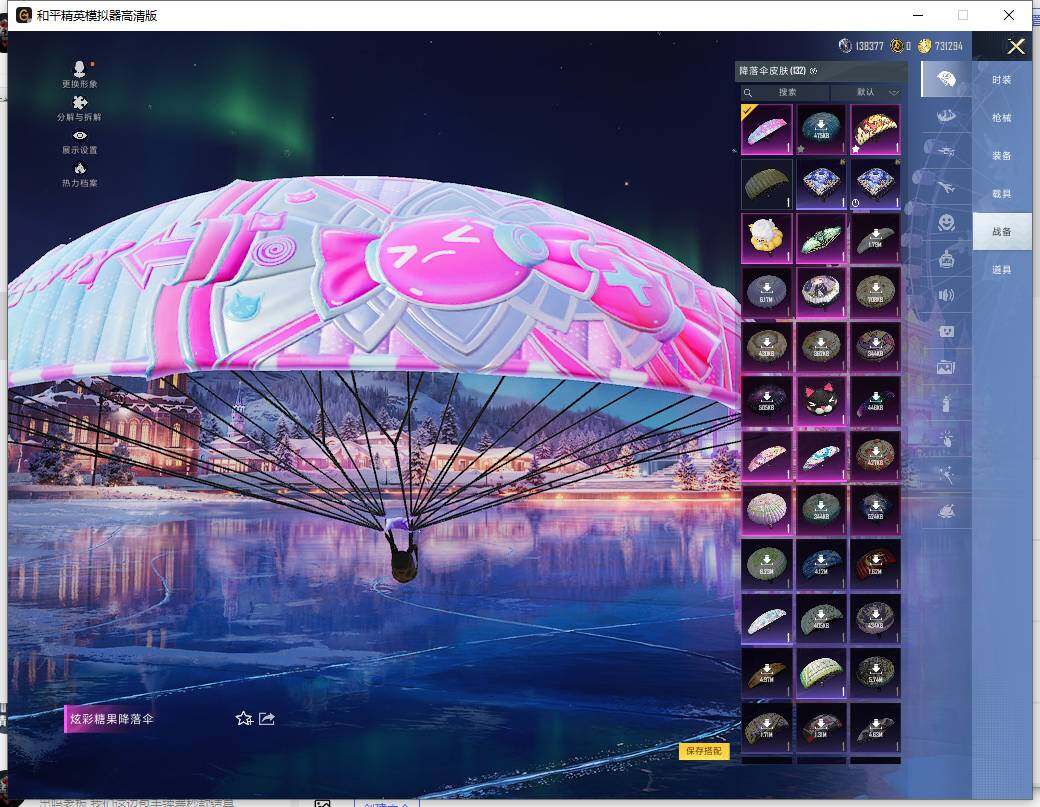Select the default olive green parachute
The image size is (1040, 807).
pyautogui.click(x=767, y=184)
